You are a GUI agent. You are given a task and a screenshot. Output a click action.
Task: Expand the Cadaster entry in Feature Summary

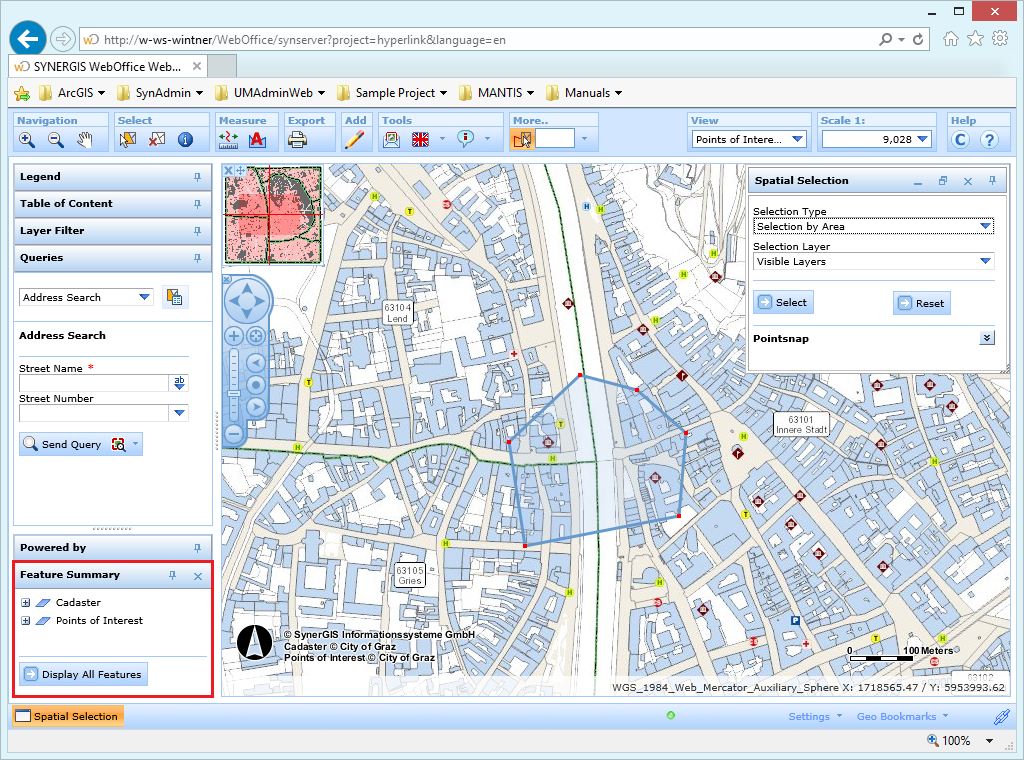click(x=25, y=602)
